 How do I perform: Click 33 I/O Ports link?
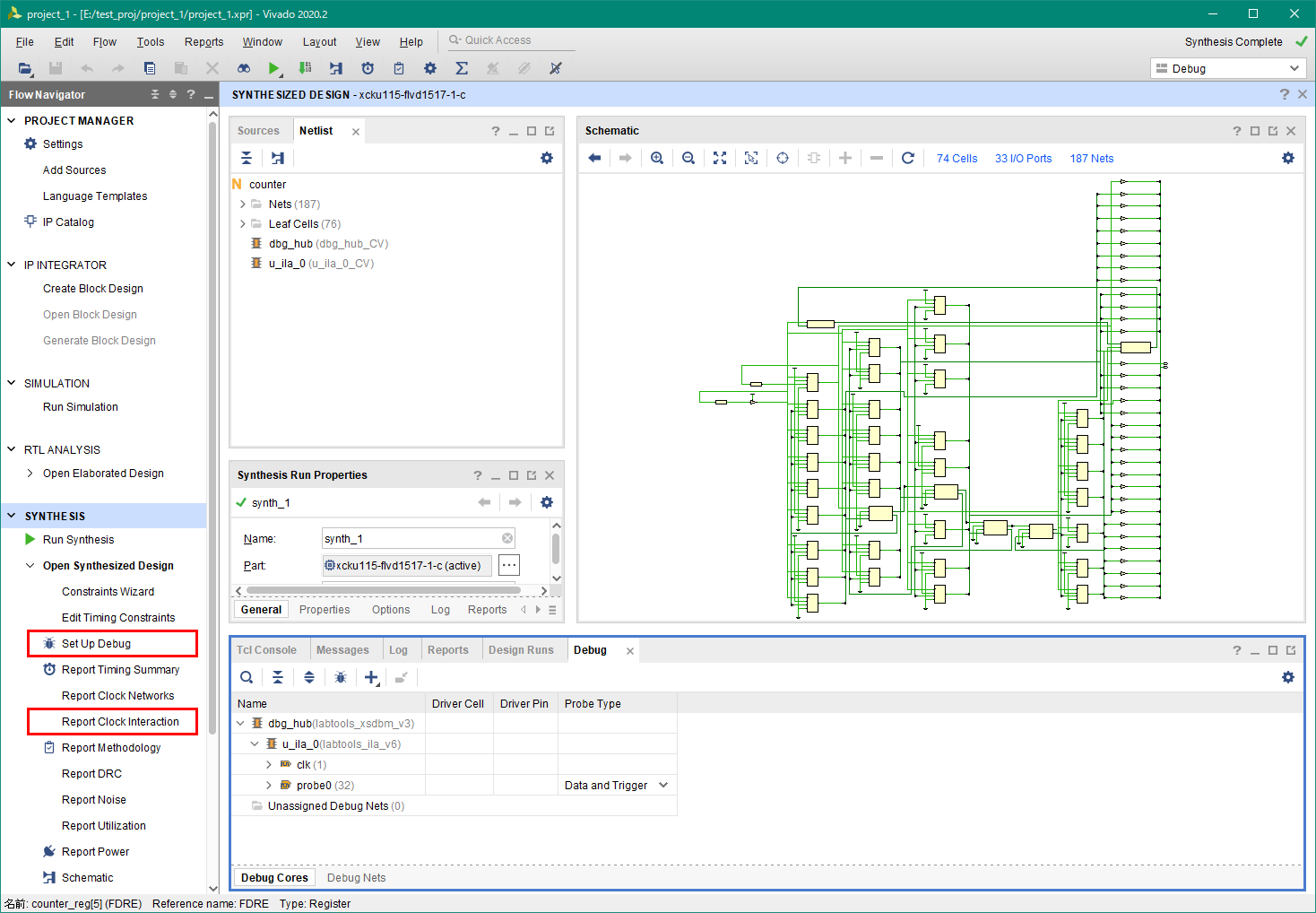pyautogui.click(x=1024, y=159)
